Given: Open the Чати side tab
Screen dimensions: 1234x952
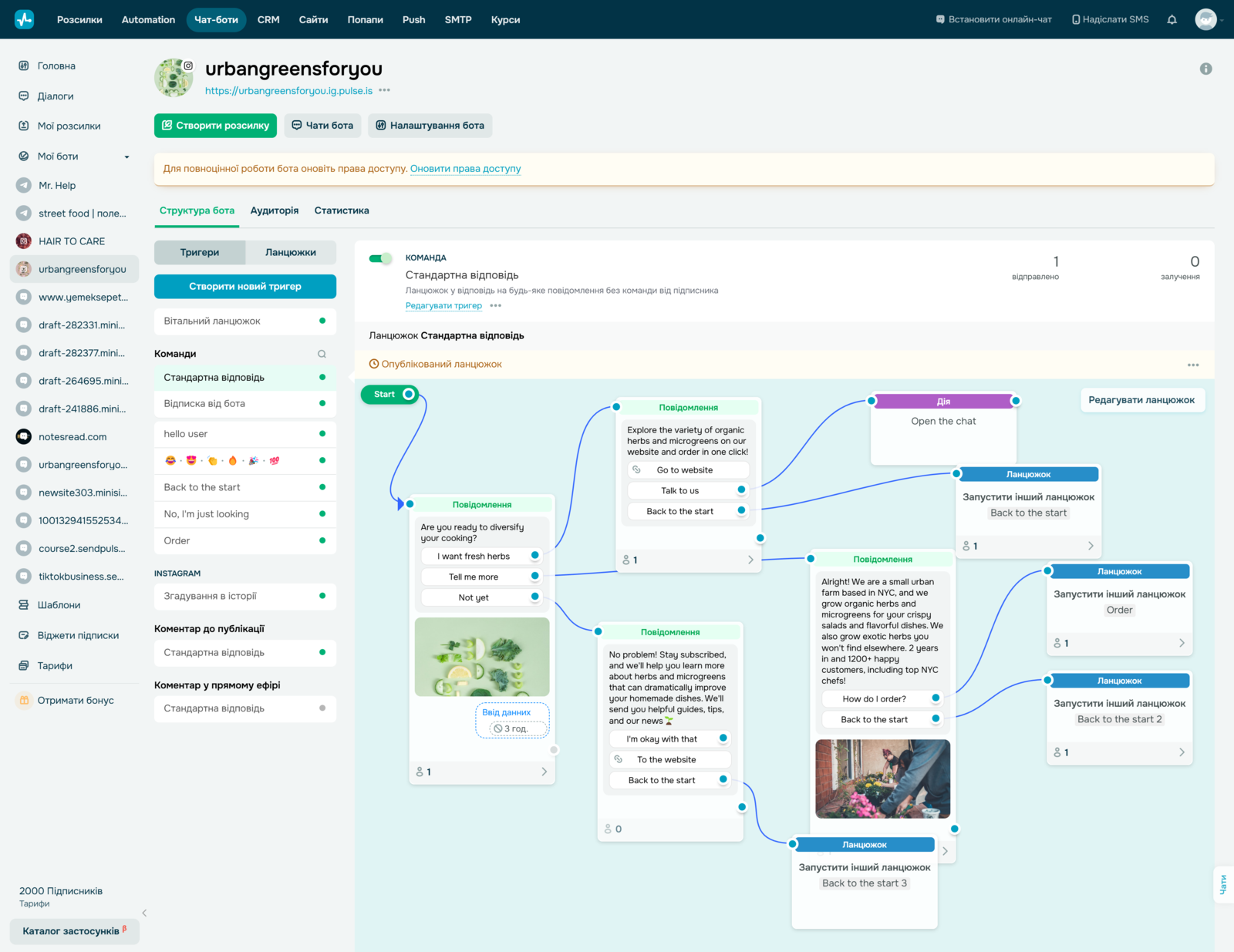Looking at the screenshot, I should (x=1223, y=884).
